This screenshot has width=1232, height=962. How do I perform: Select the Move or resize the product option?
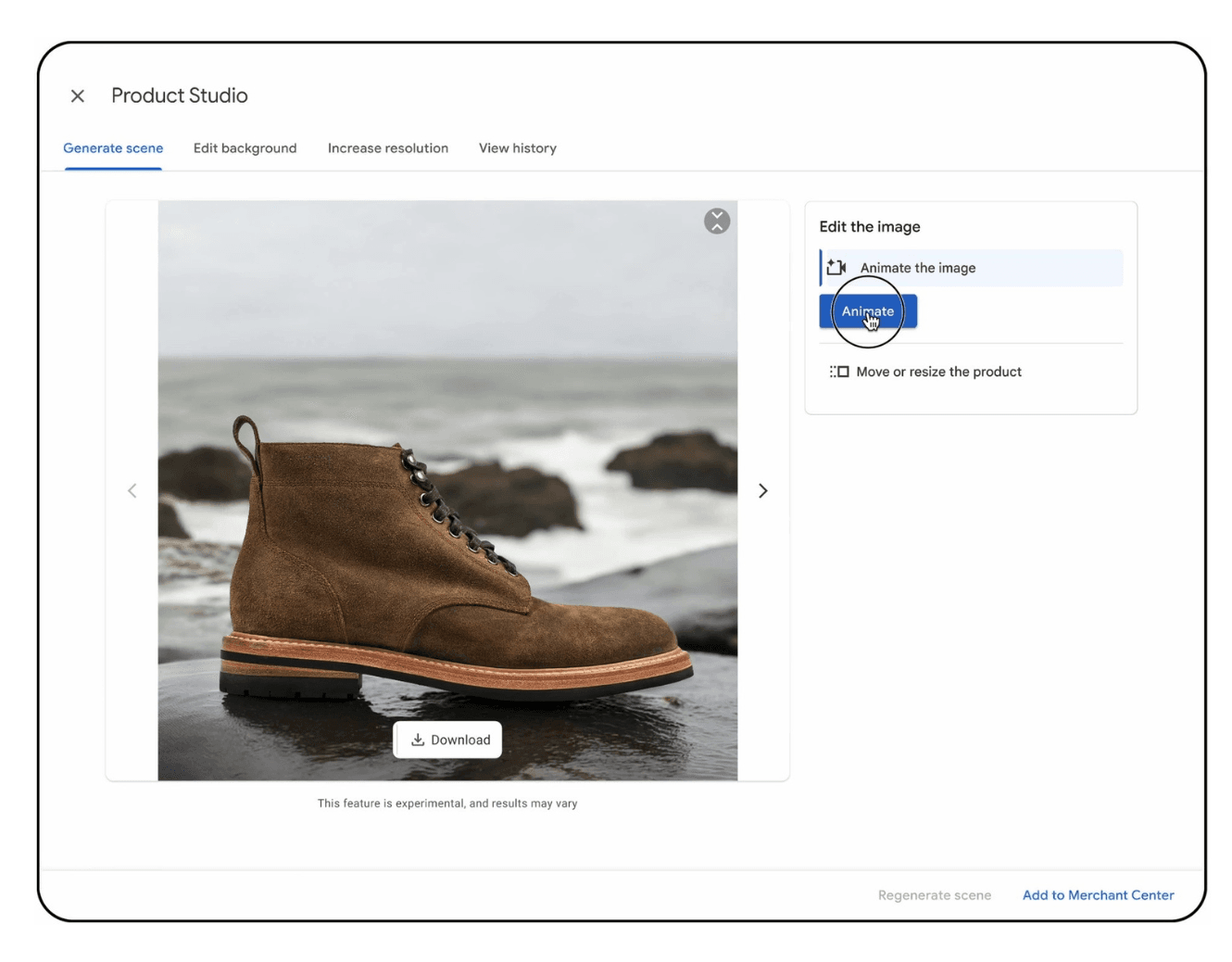tap(939, 371)
